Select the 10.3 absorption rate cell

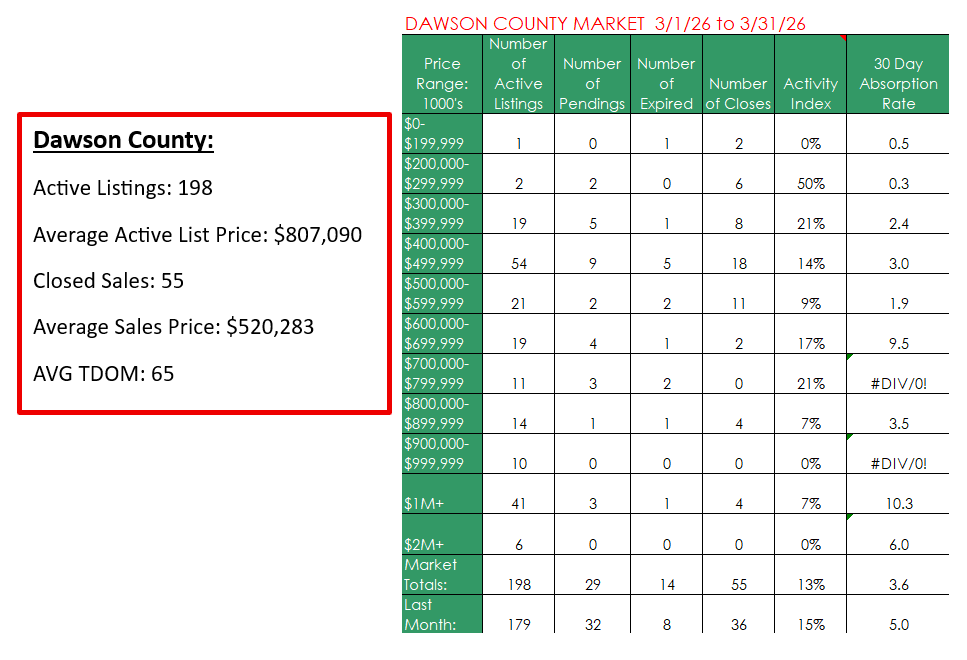898,504
